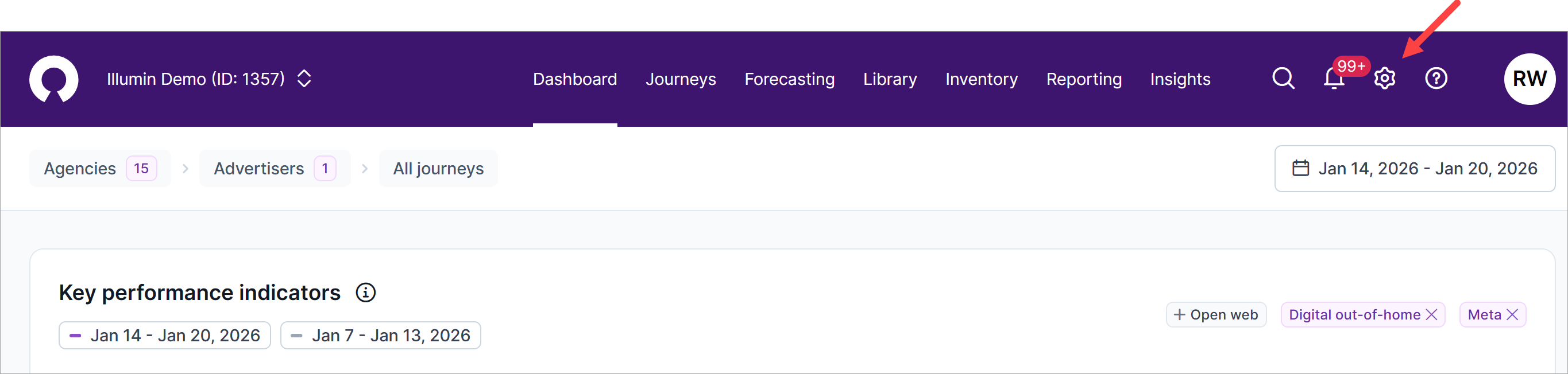This screenshot has width=1568, height=374.
Task: Click the Jan 7 - Jan 13 comparison period
Action: pos(380,335)
